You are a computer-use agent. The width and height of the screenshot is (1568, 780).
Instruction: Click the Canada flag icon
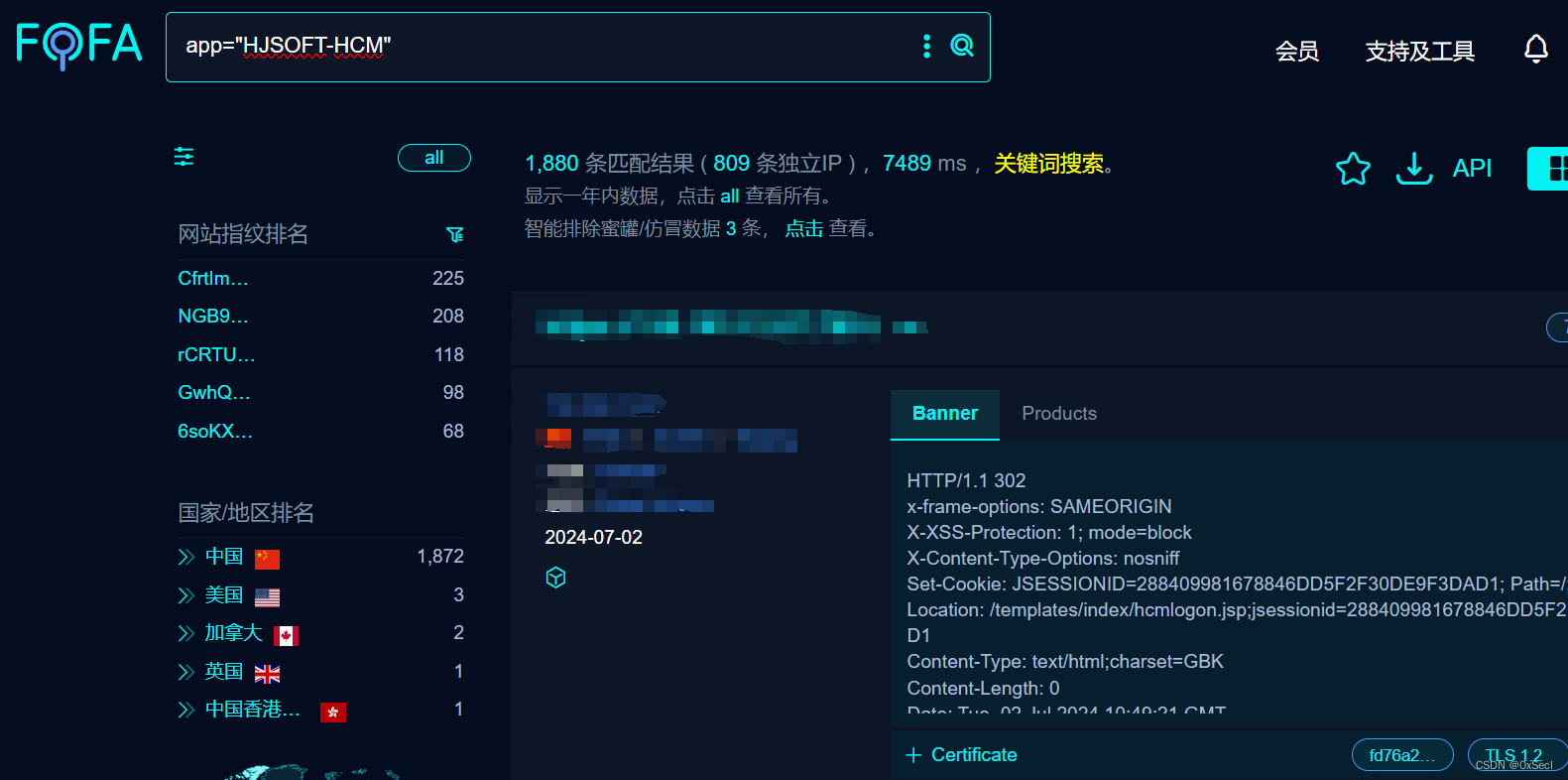click(286, 636)
